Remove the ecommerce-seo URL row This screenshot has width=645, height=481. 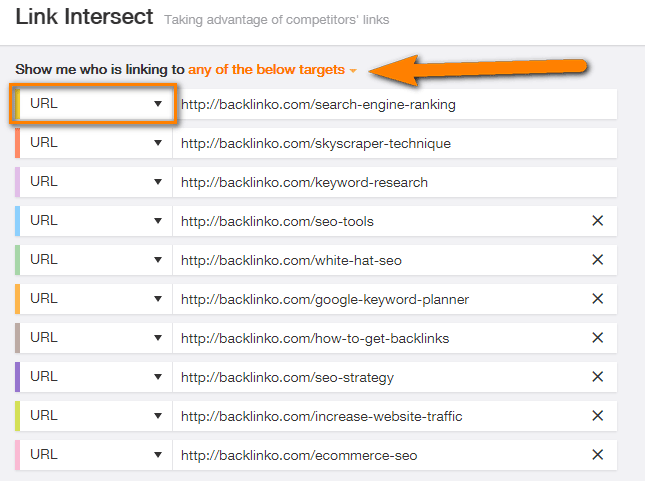[x=597, y=455]
